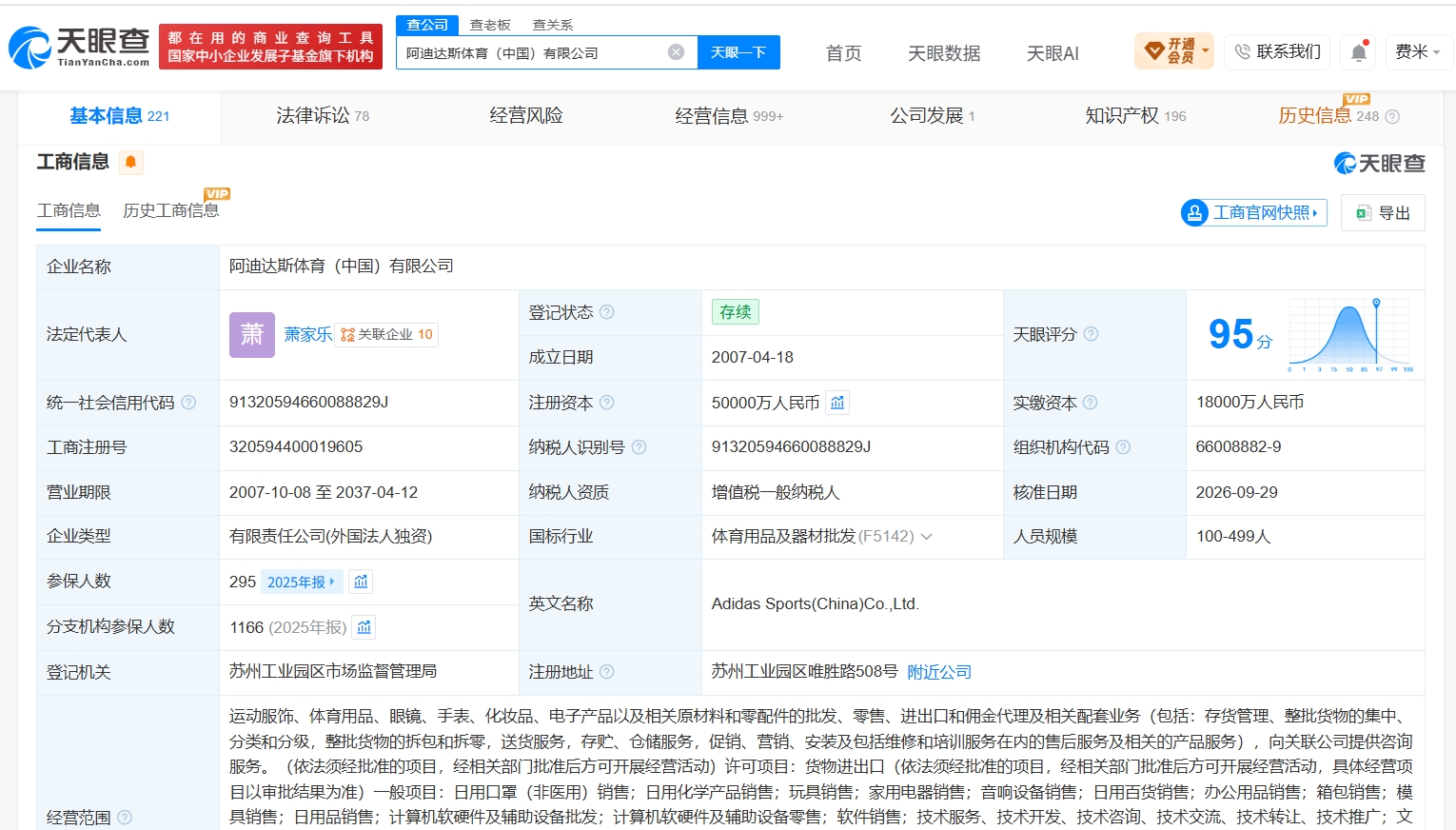This screenshot has width=1456, height=830.
Task: Open the notification bell
Action: [x=1359, y=52]
